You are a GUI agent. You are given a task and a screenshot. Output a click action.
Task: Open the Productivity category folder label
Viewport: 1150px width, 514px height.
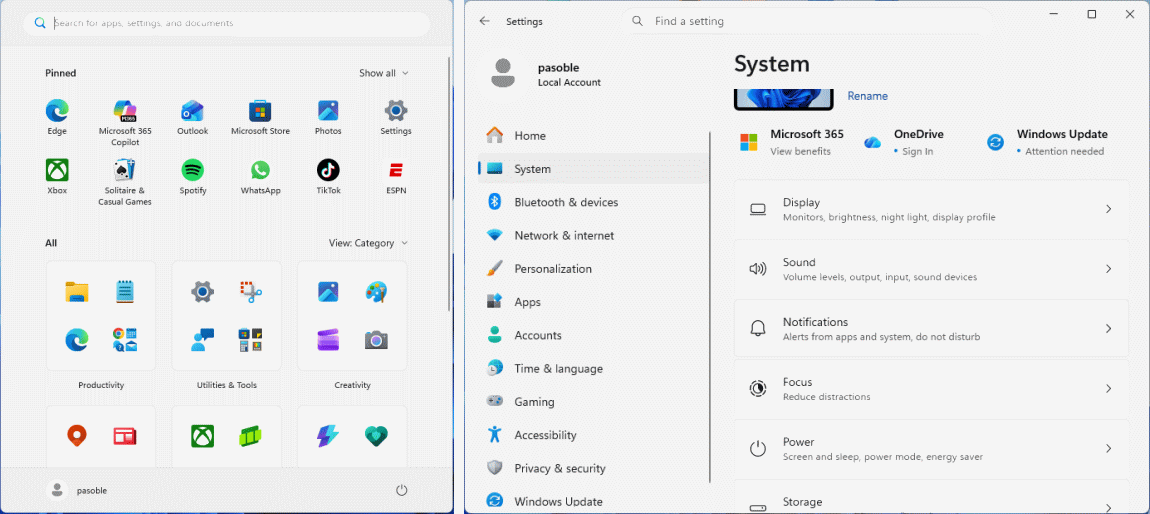[101, 385]
